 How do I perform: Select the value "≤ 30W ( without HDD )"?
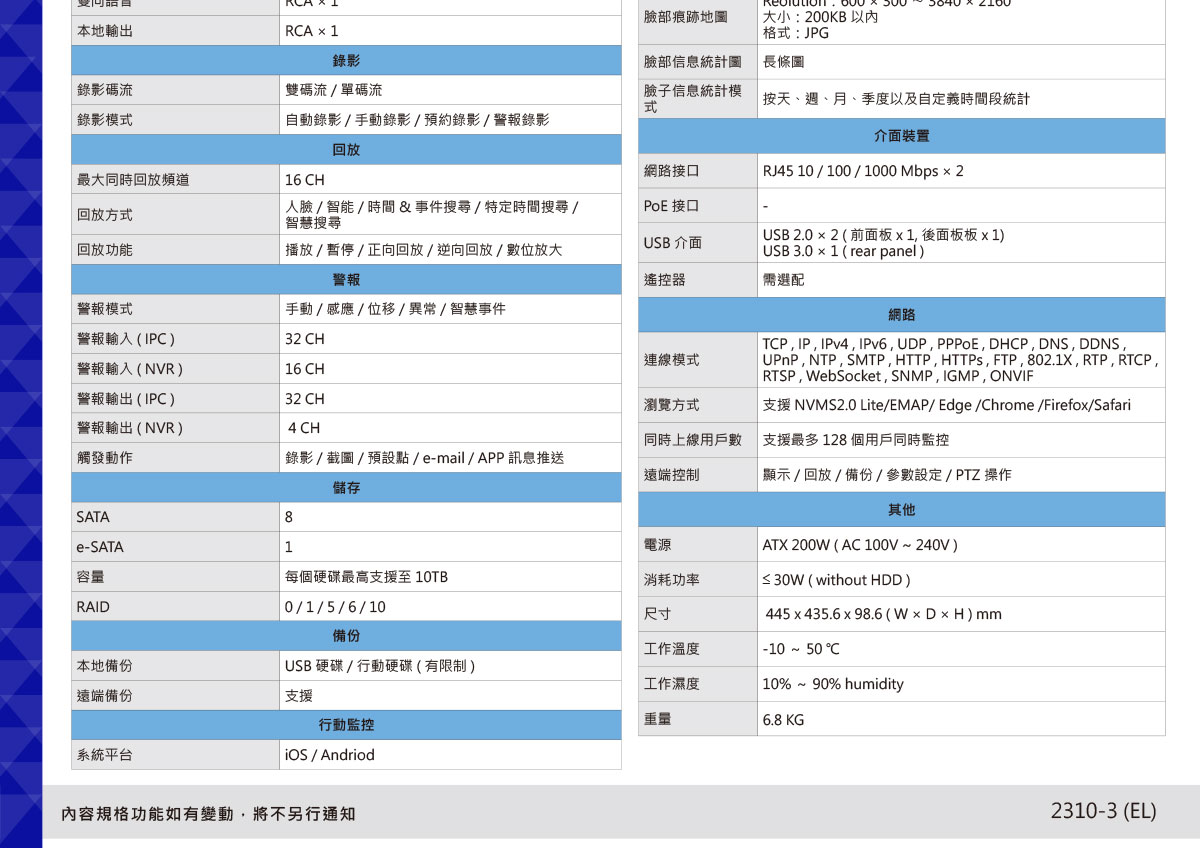[x=836, y=580]
